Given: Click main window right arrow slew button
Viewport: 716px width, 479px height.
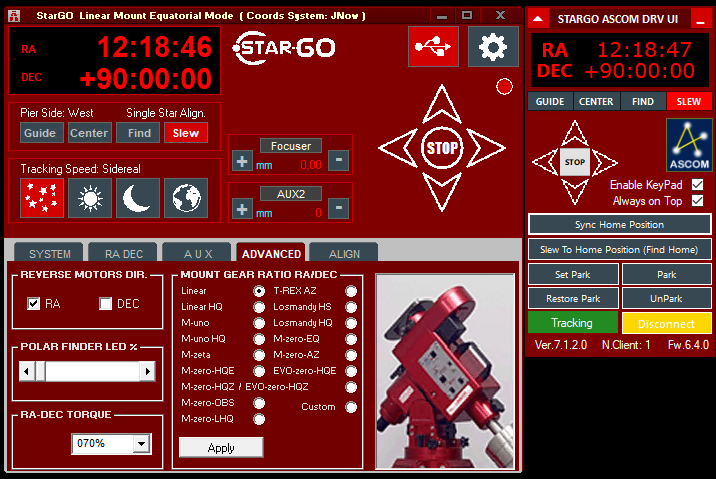Looking at the screenshot, I should coord(486,148).
